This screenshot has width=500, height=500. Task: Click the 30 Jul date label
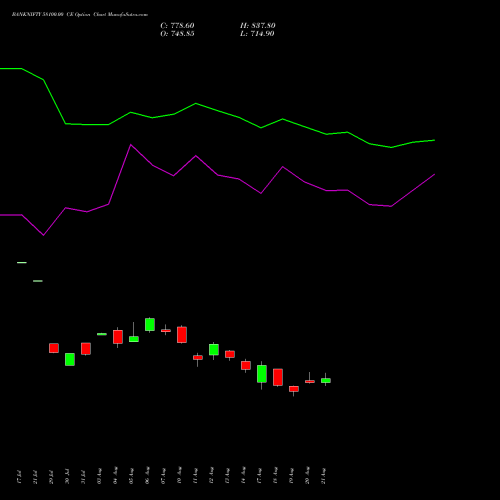[x=67, y=477]
